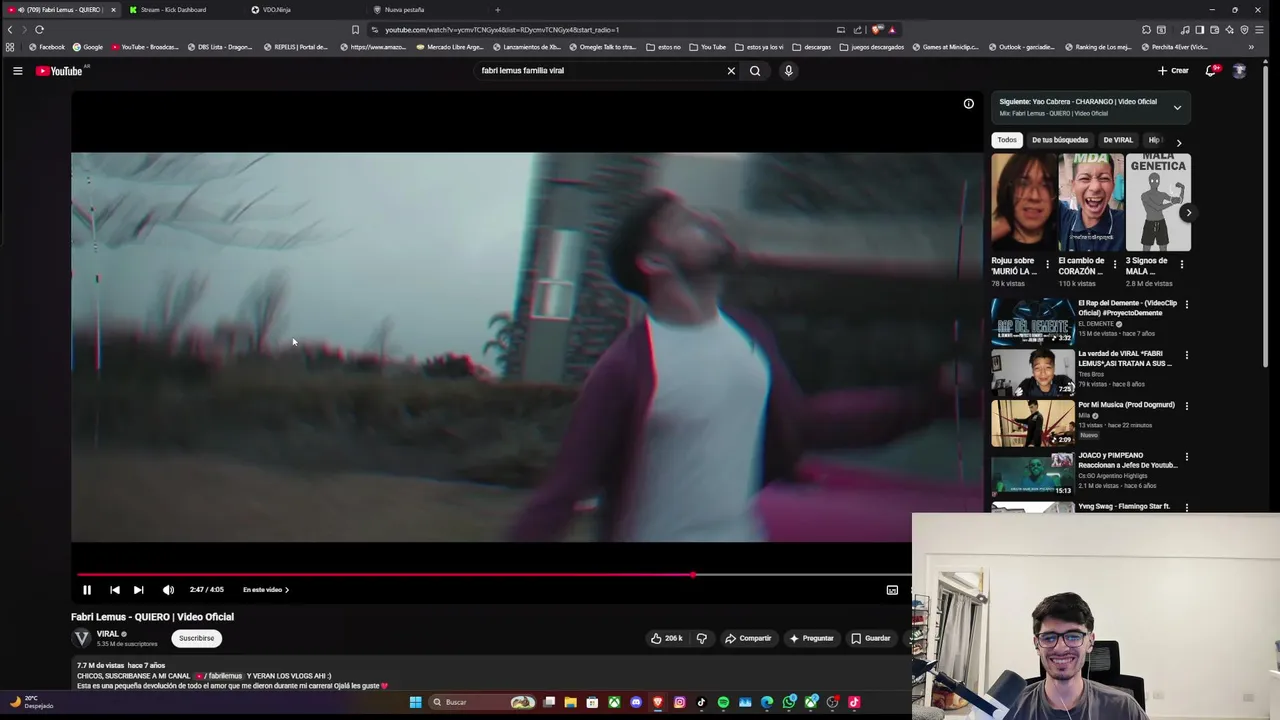Click the Crear button

pyautogui.click(x=1173, y=71)
